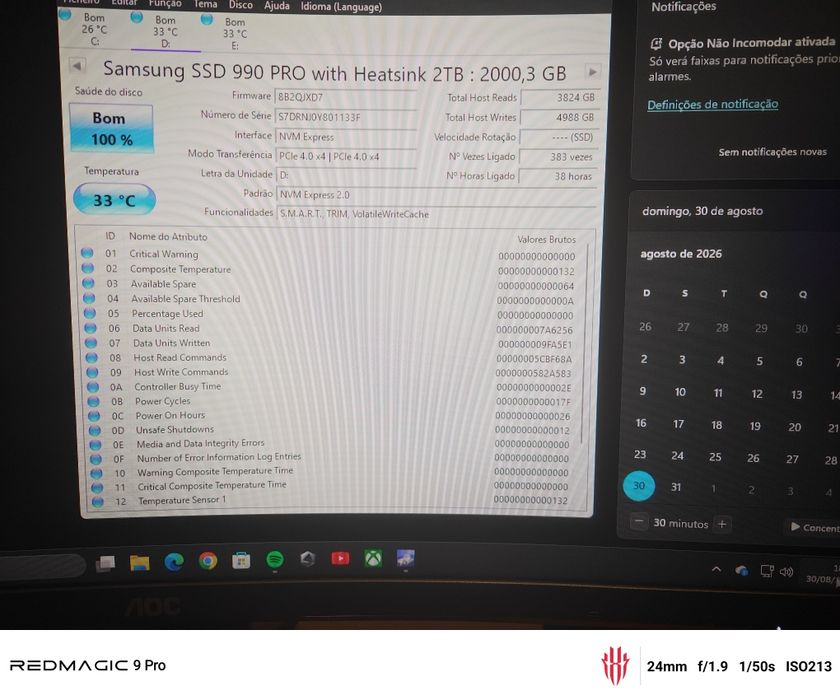840x700 pixels.
Task: Click the Modo Transferência PCIe 4.0 x4 field
Action: point(346,156)
